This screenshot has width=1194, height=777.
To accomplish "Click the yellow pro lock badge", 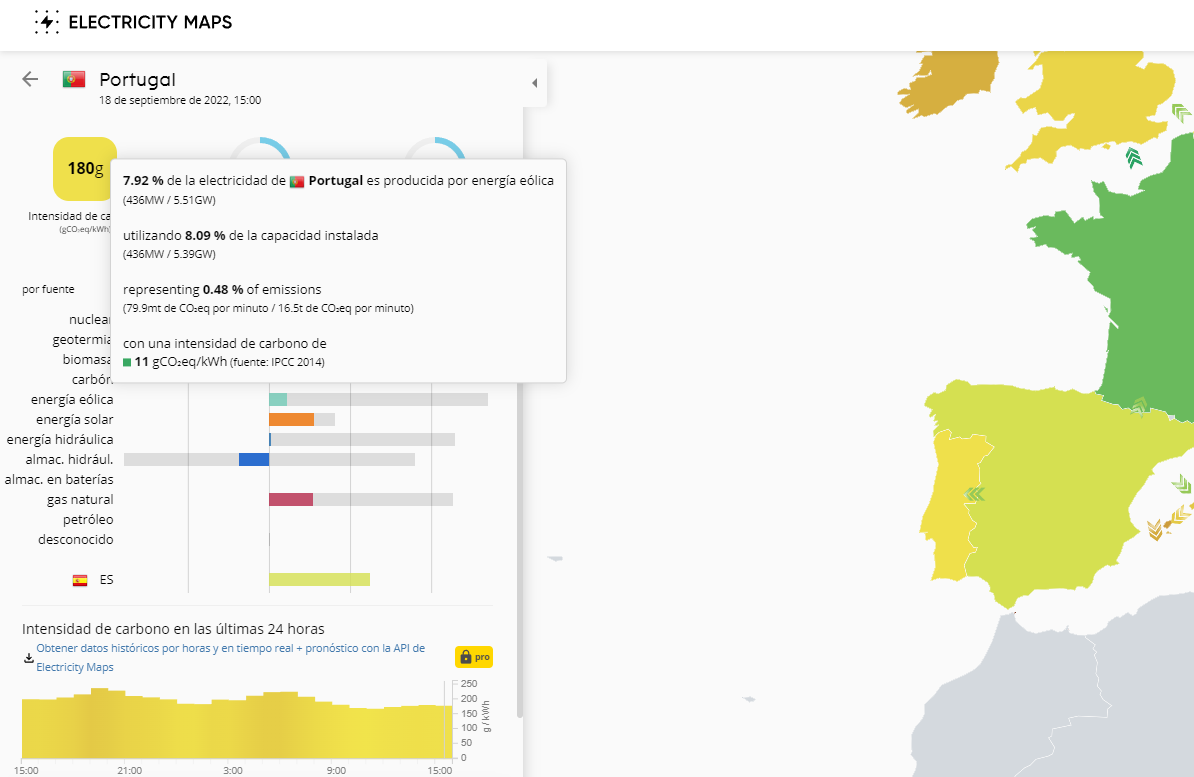I will (474, 657).
